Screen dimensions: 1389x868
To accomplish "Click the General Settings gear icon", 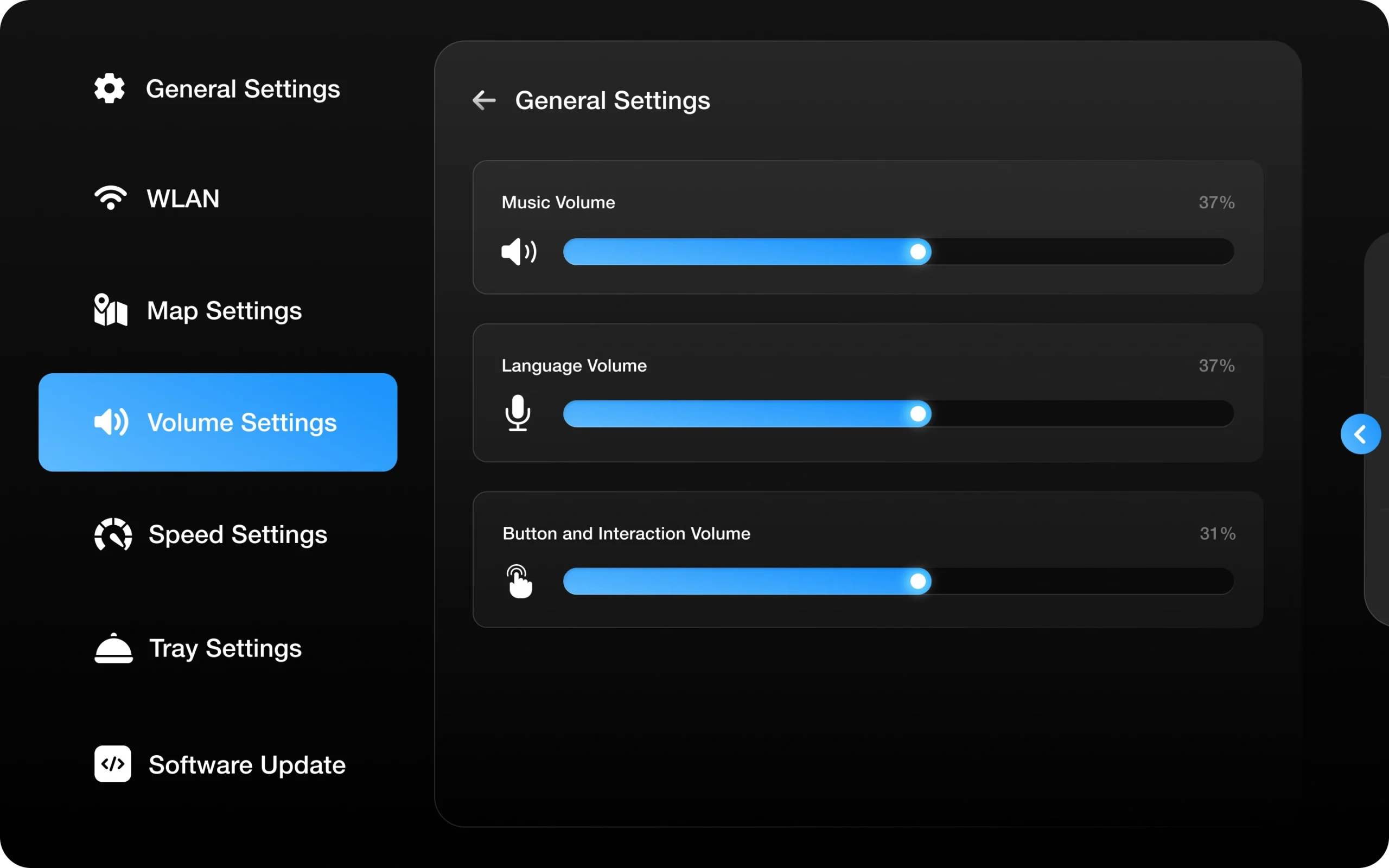I will [x=109, y=88].
